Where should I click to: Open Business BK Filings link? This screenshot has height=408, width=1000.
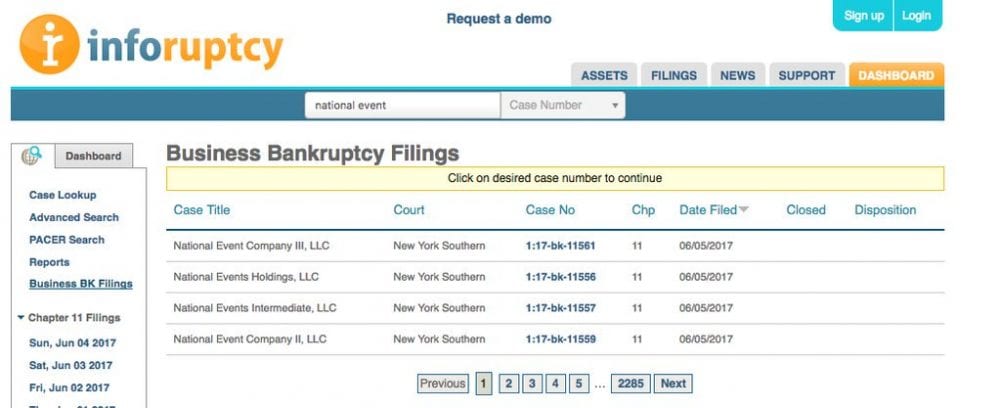click(81, 284)
